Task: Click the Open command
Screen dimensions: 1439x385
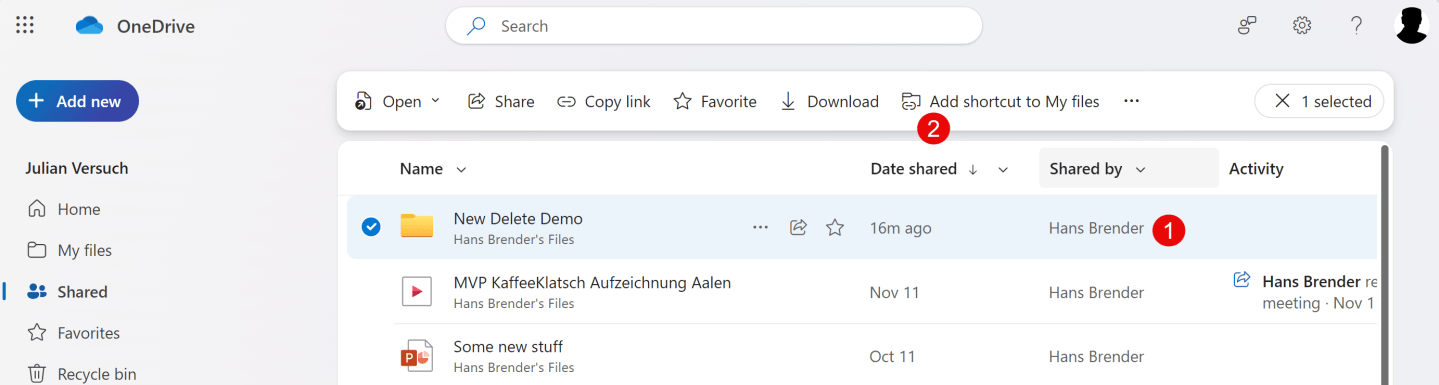Action: coord(388,101)
